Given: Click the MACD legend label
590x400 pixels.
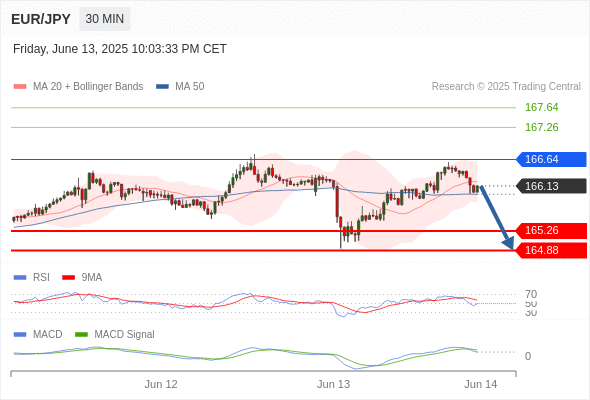Looking at the screenshot, I should pyautogui.click(x=48, y=335).
